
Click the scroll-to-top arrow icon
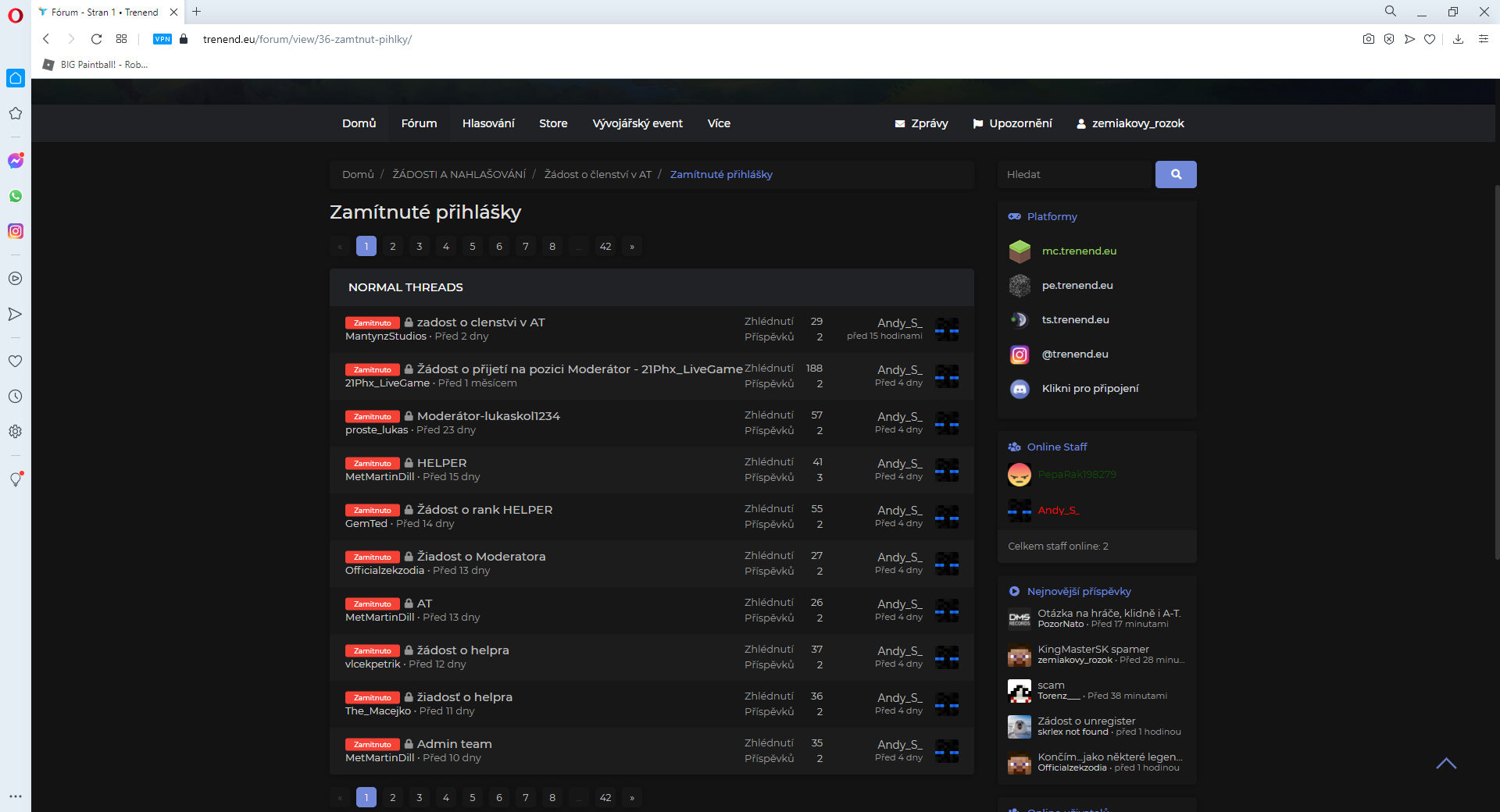1446,764
